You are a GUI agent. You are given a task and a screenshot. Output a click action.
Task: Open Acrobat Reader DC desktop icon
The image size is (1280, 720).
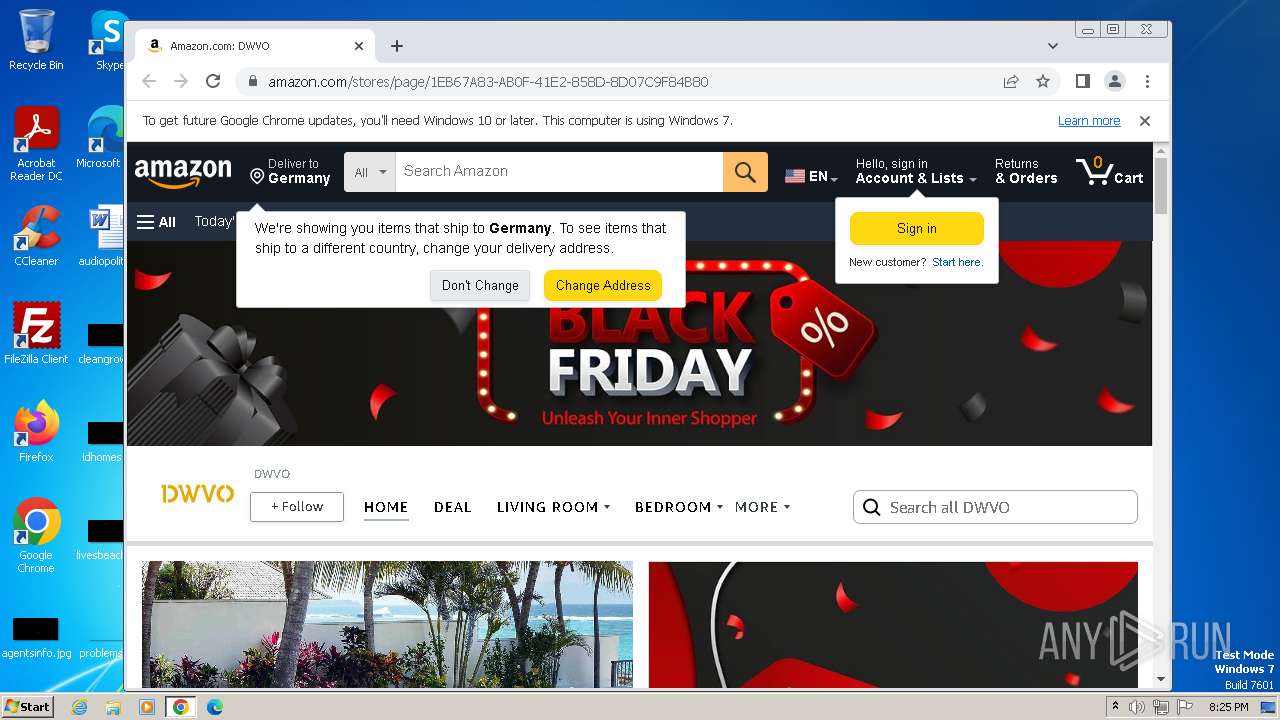(36, 144)
